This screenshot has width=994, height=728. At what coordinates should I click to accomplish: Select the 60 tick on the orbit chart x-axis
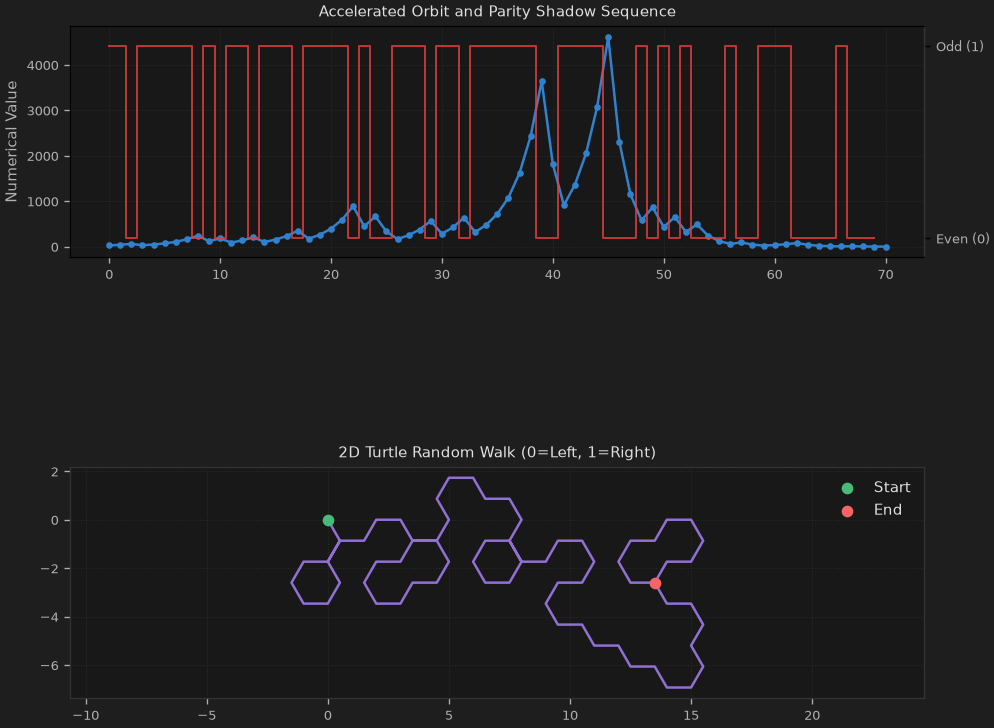[x=775, y=275]
